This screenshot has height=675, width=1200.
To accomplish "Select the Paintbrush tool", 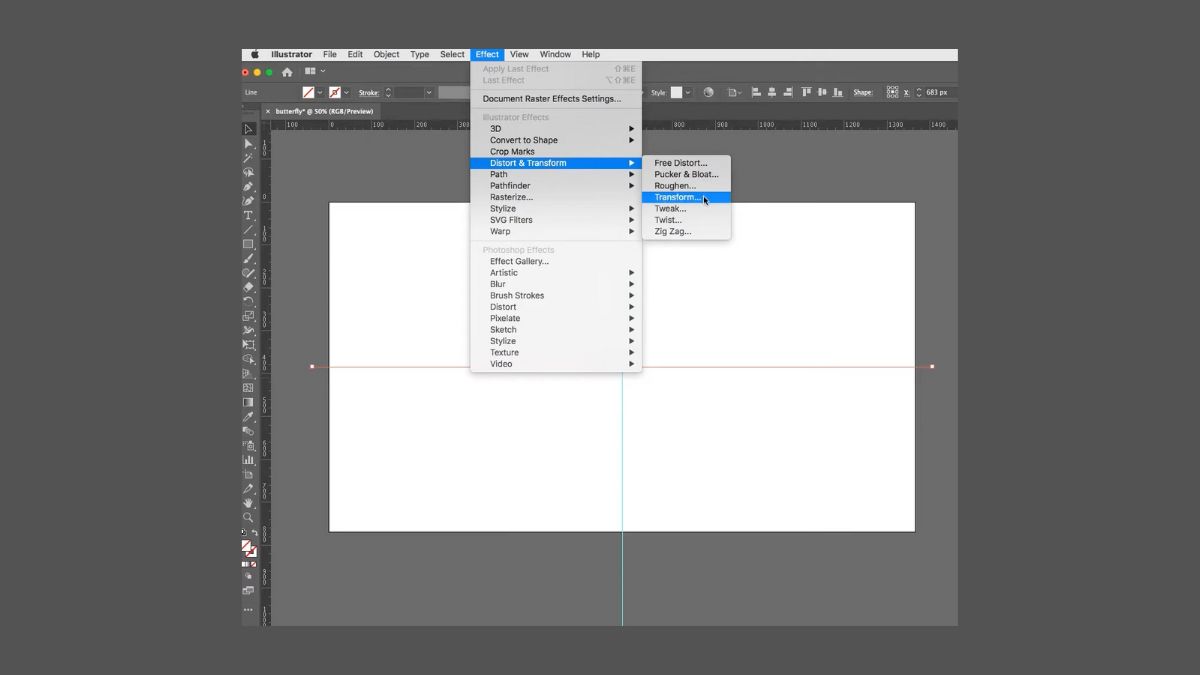I will pos(248,258).
